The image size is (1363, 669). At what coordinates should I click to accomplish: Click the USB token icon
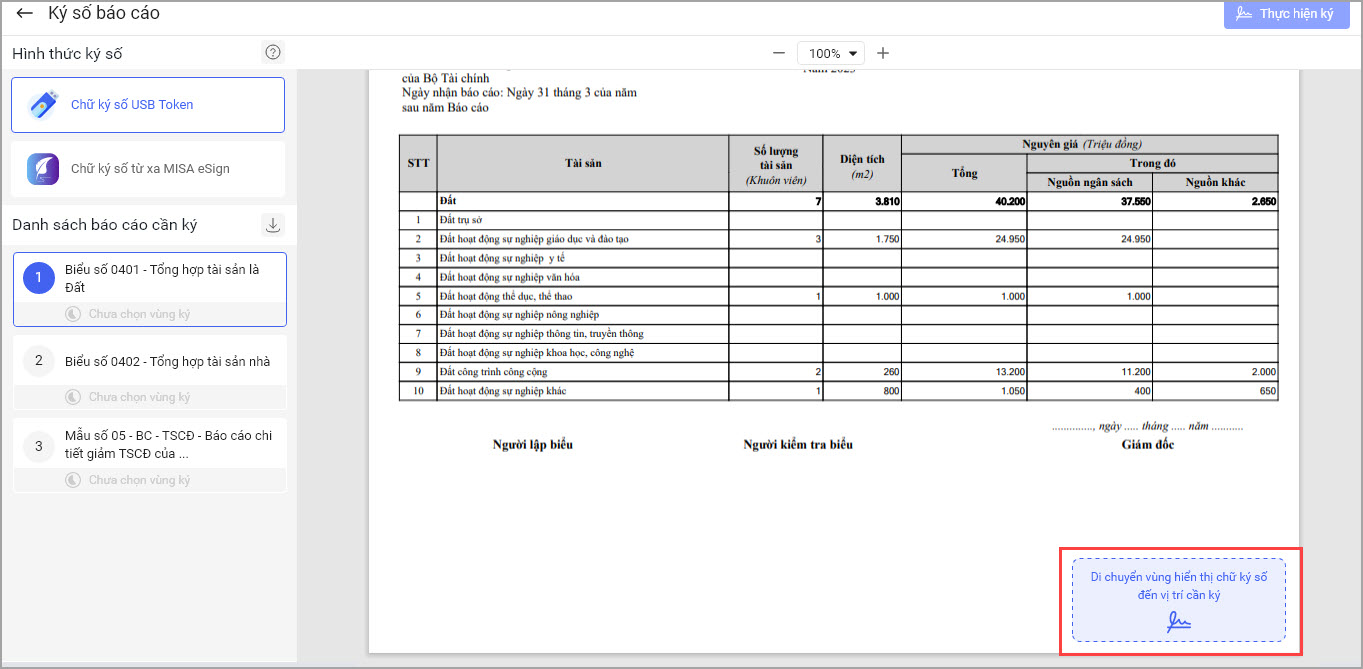[x=43, y=104]
